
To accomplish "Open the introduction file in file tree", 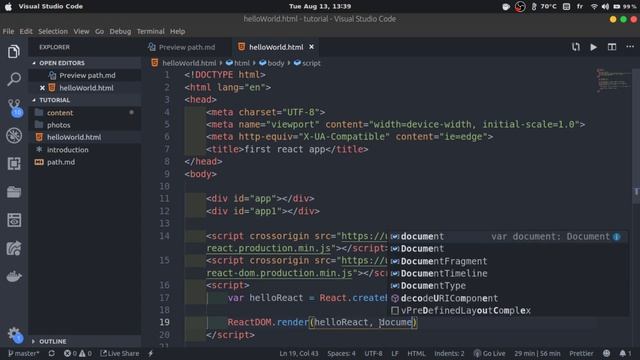I will (x=85, y=150).
